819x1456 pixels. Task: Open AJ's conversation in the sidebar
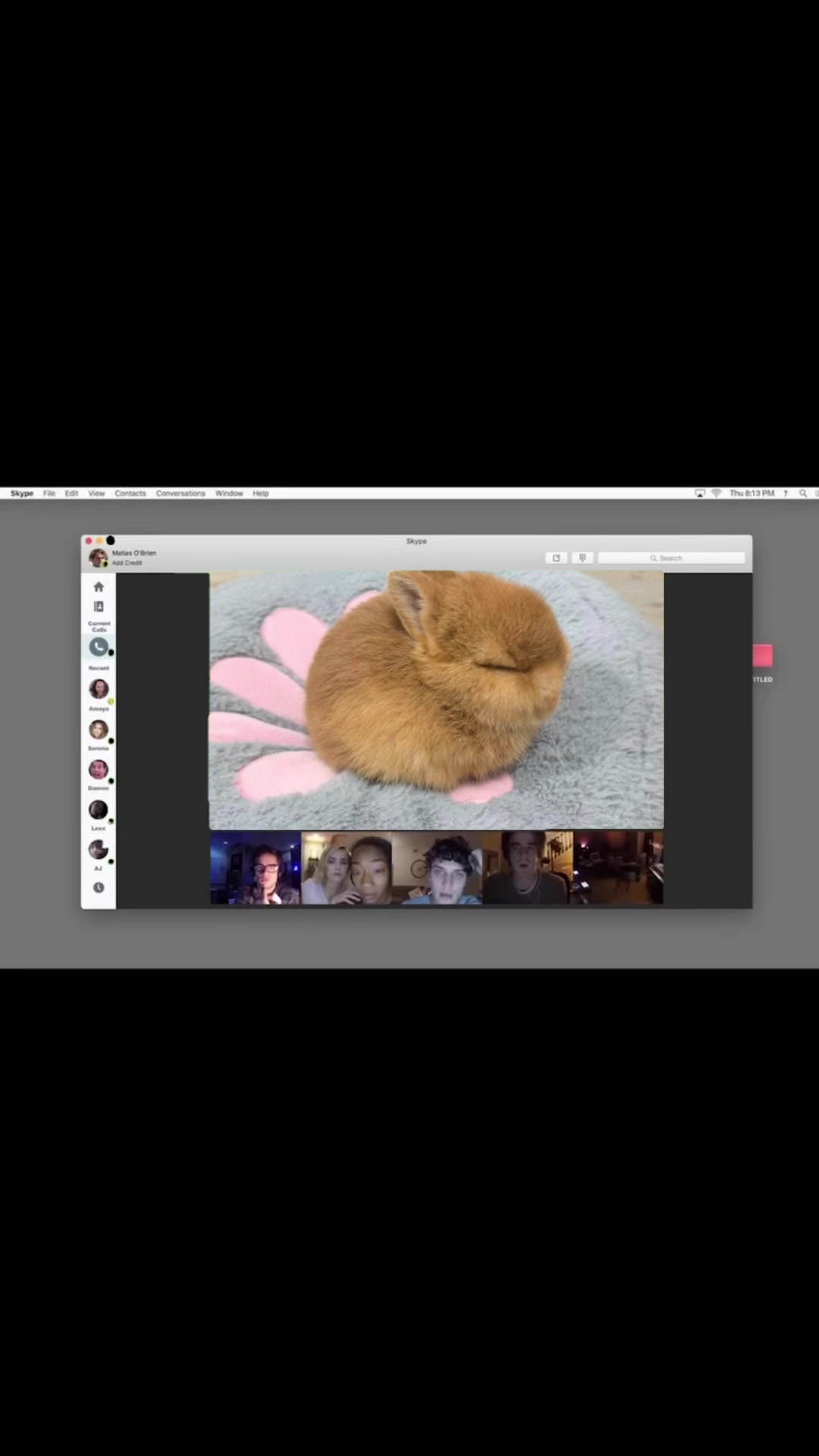click(x=99, y=849)
